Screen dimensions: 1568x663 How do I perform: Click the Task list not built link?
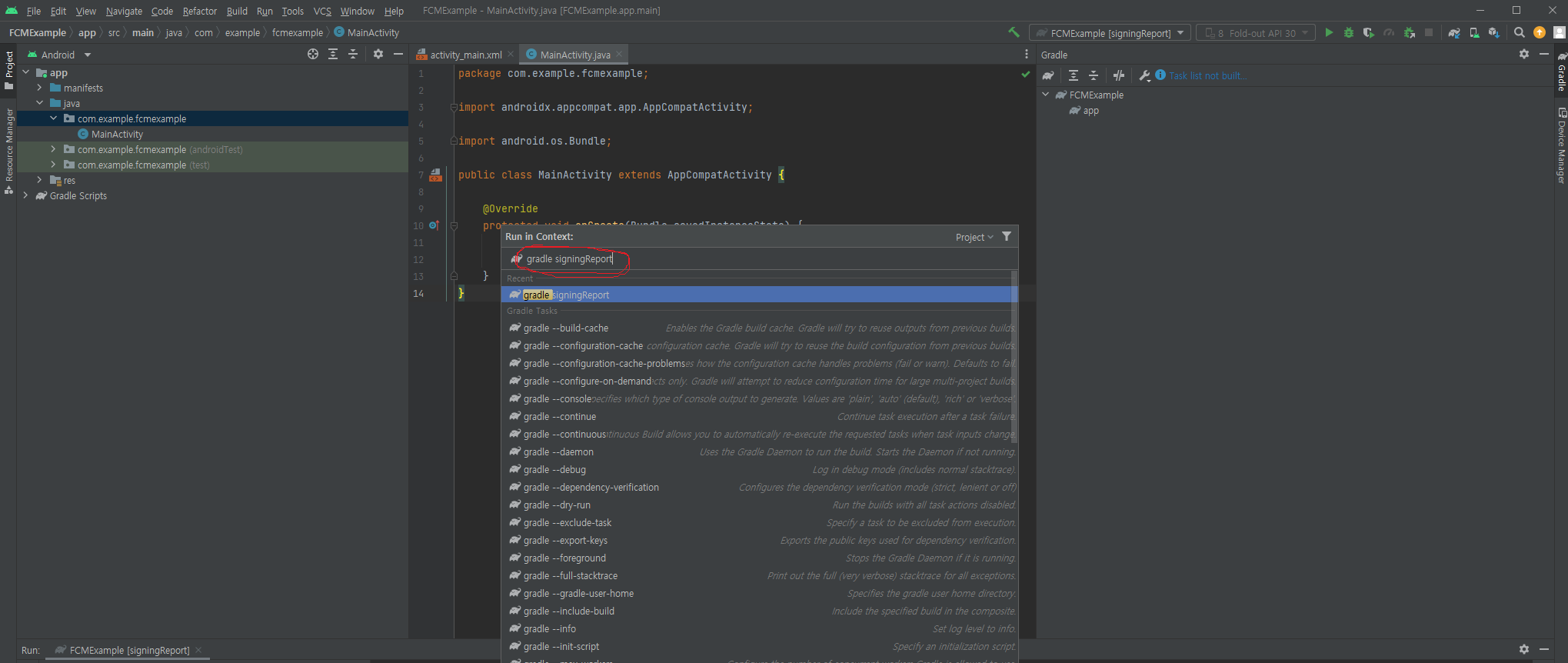(x=1207, y=75)
